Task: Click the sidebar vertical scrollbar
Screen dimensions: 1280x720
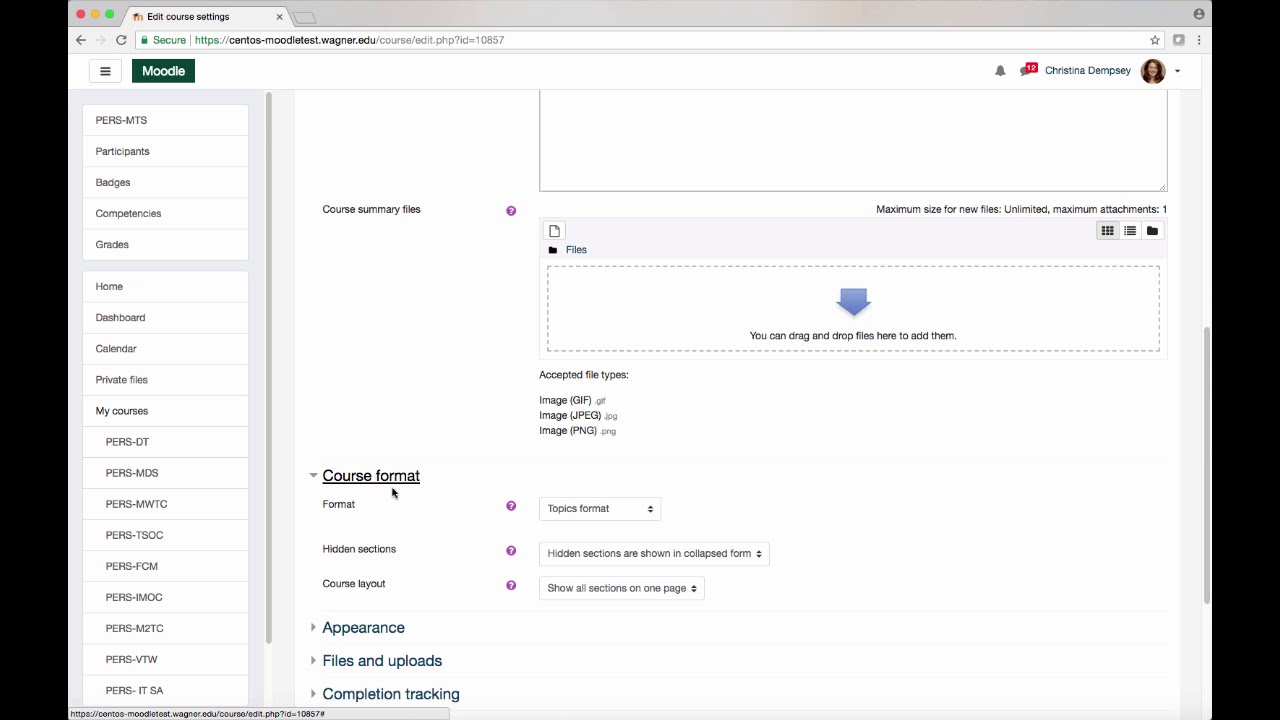Action: [x=268, y=368]
